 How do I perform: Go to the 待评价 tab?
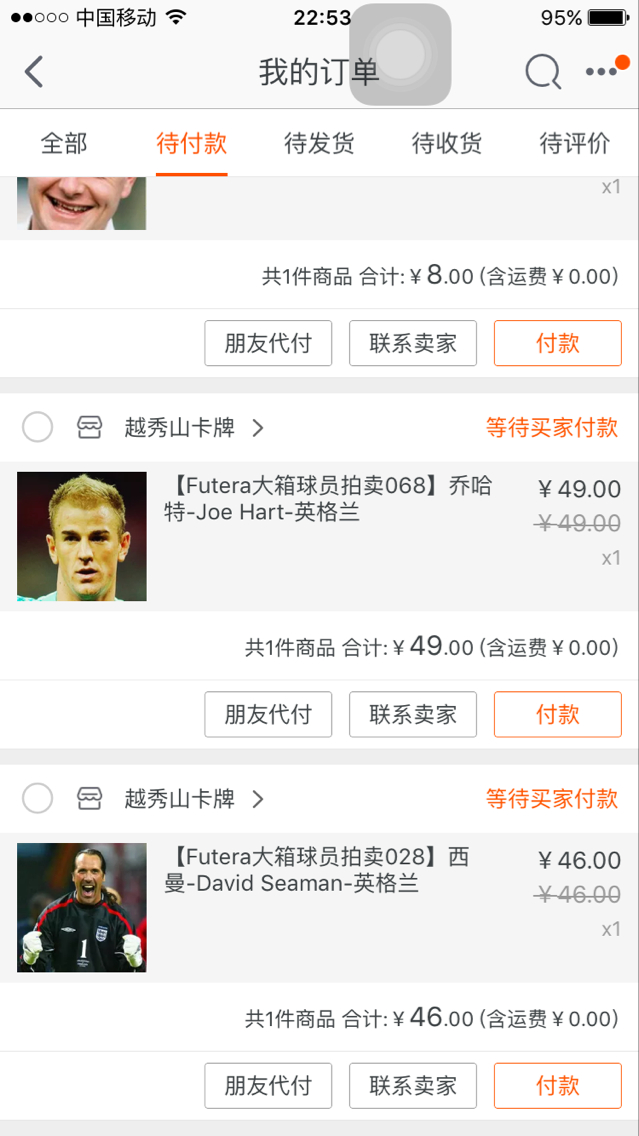click(575, 143)
